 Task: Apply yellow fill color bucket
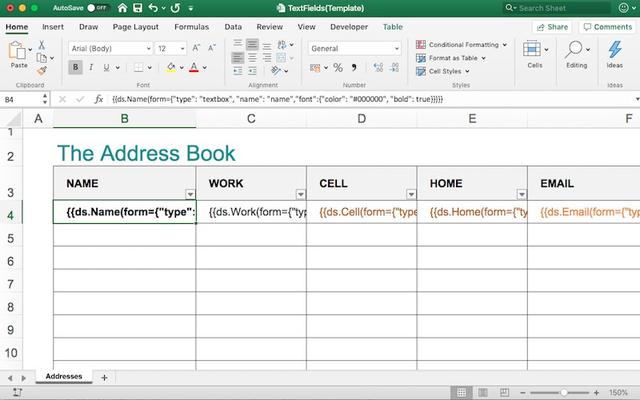tap(171, 67)
